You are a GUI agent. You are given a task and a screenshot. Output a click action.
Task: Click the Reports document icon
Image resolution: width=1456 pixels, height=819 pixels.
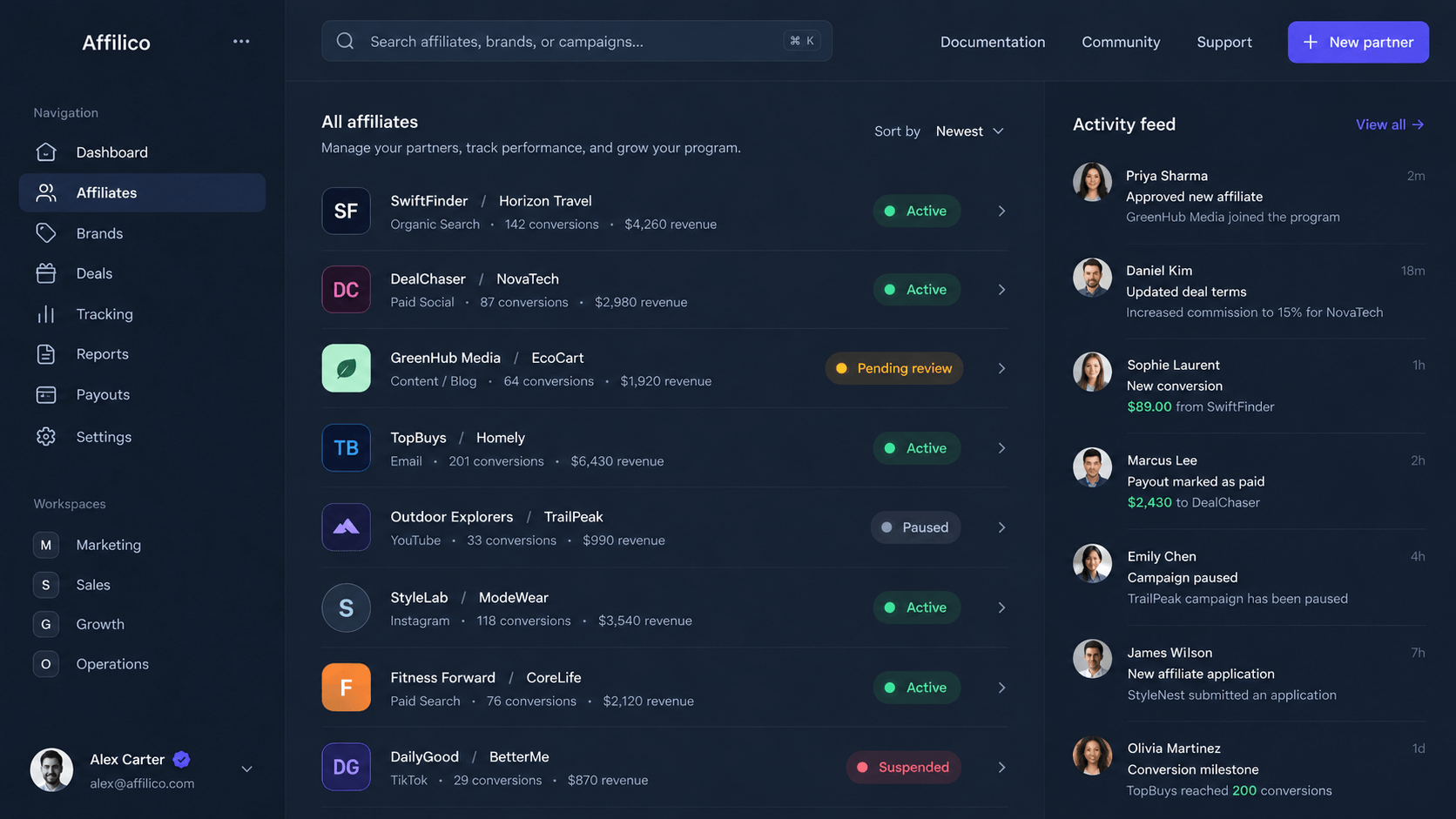point(46,354)
